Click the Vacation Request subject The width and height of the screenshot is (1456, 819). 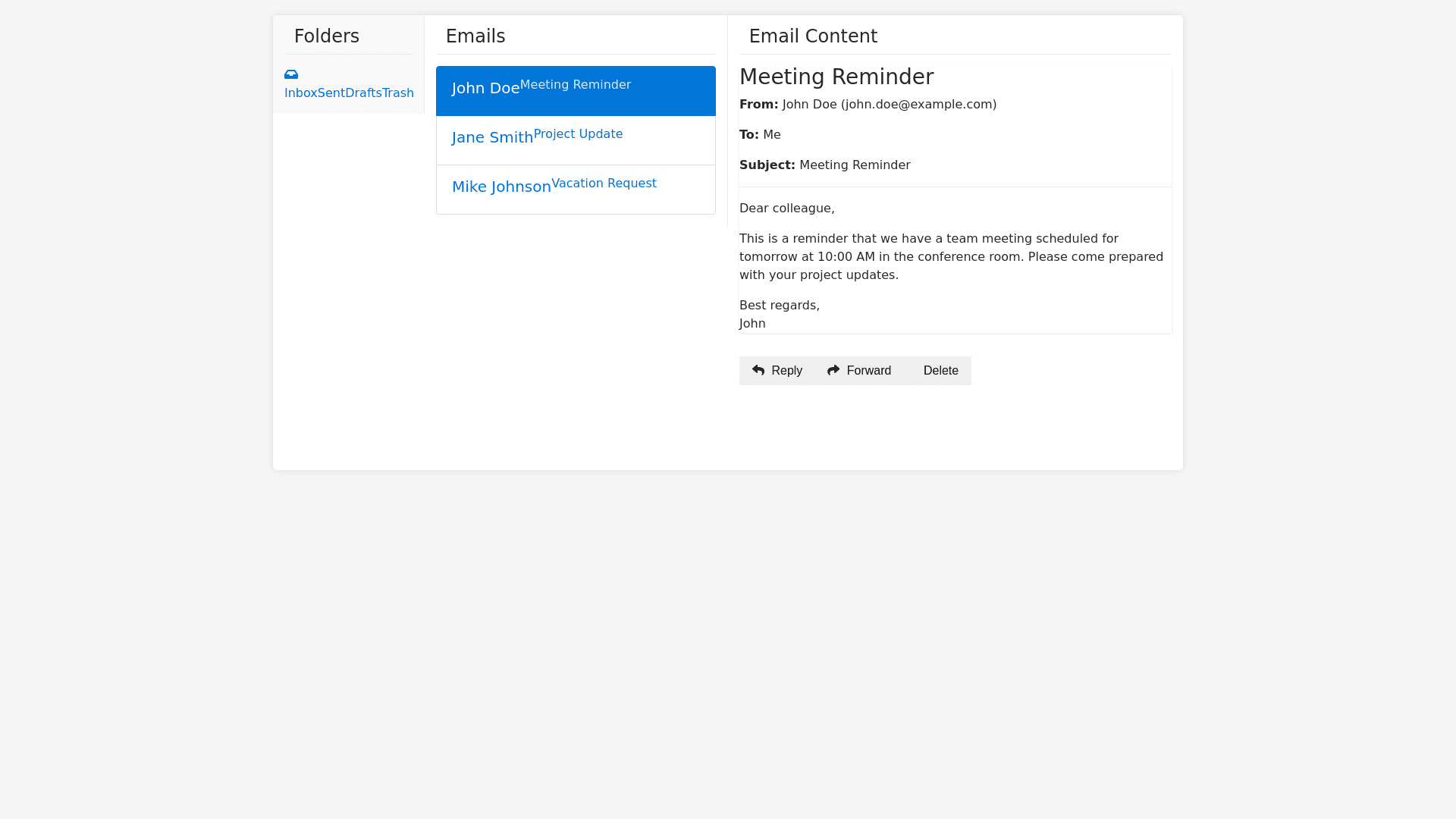click(x=604, y=184)
